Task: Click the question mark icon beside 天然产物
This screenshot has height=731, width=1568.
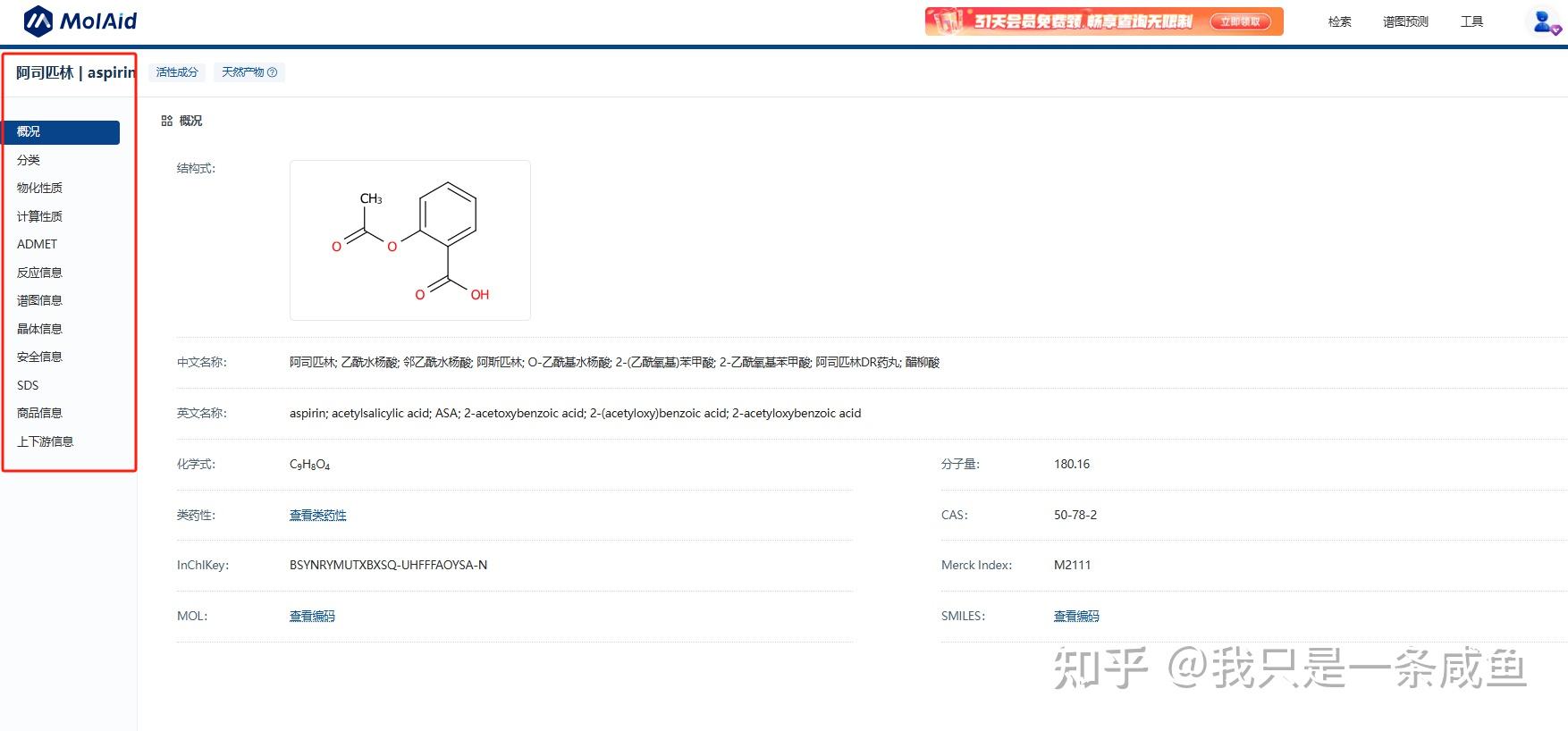Action: pos(273,72)
